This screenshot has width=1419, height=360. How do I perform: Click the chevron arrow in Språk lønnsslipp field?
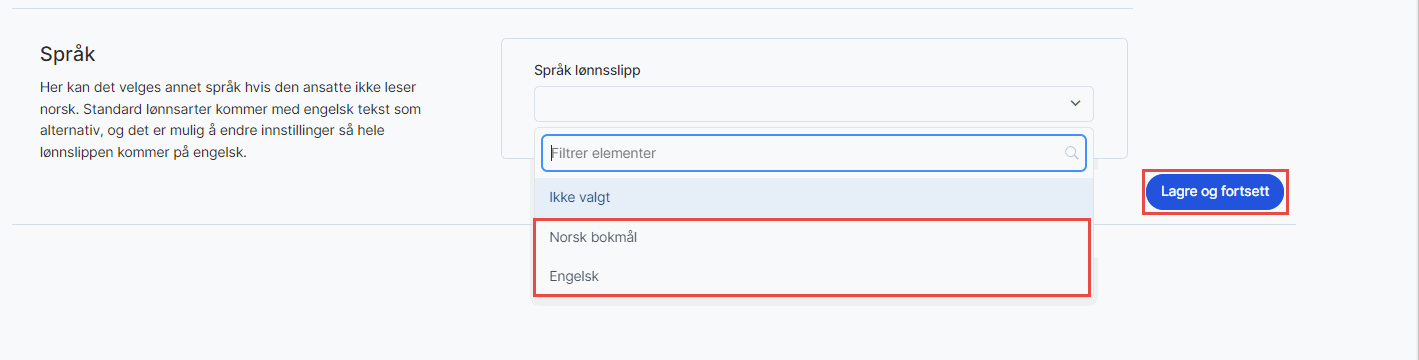tap(1075, 103)
